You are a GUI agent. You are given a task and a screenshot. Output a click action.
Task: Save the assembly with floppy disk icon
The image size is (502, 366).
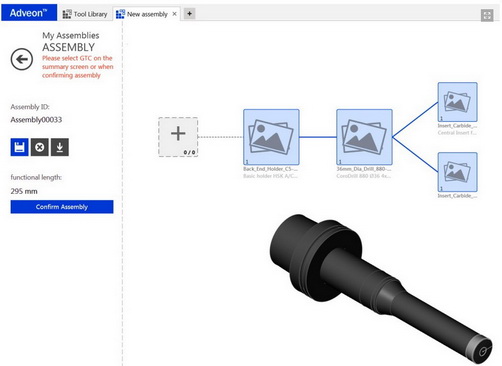(19, 147)
